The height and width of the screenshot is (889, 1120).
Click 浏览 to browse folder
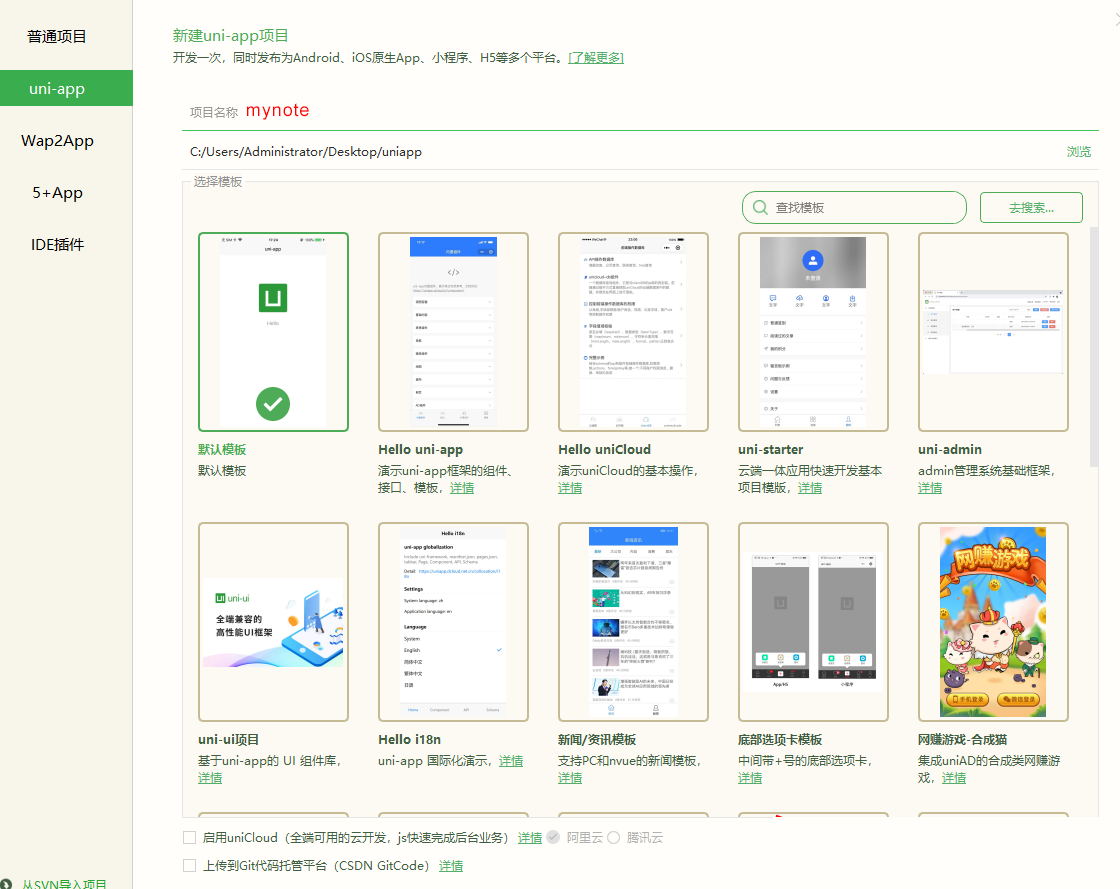(1079, 151)
